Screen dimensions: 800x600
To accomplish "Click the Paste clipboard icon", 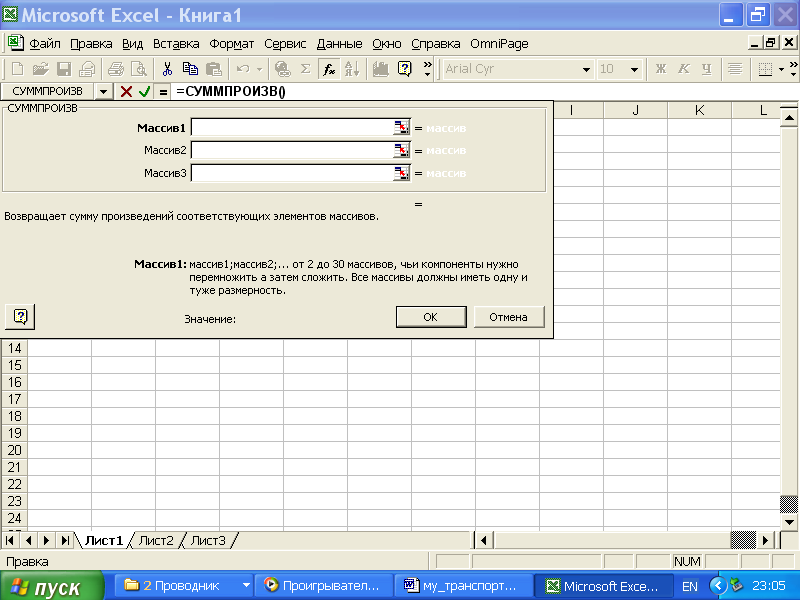I will 213,69.
